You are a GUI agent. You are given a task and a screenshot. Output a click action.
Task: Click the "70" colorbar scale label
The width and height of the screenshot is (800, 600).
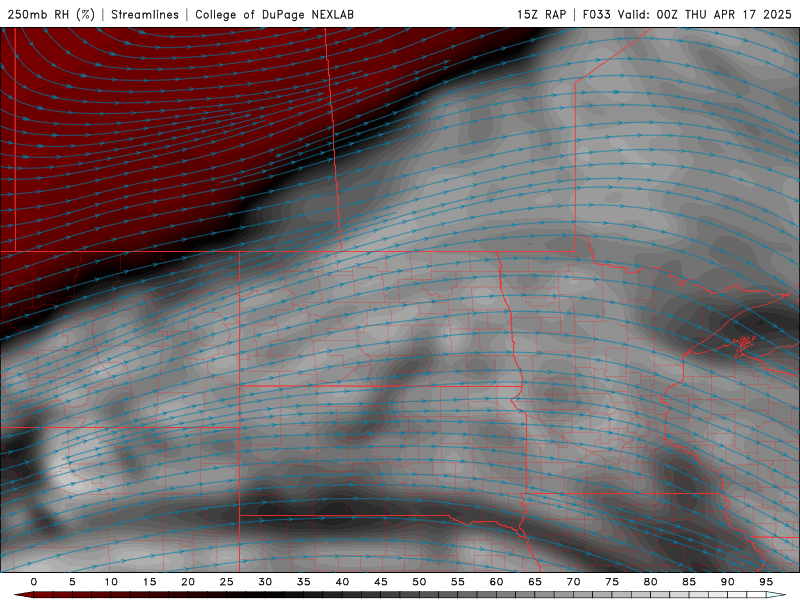[573, 582]
